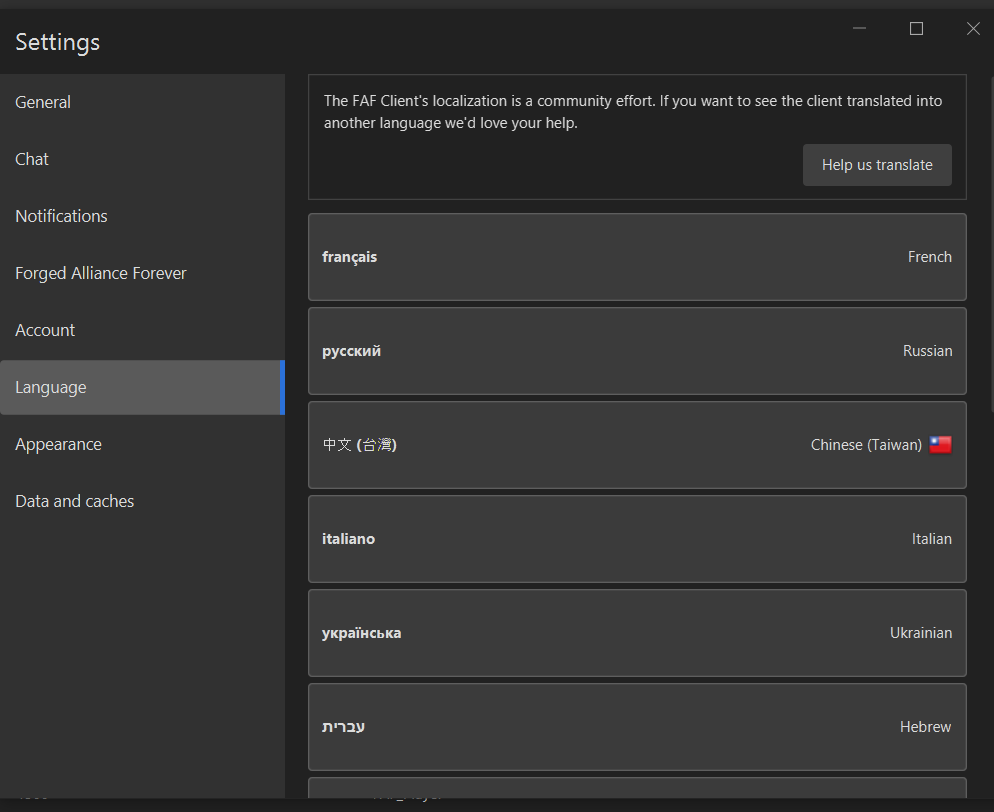994x812 pixels.
Task: Choose українська (Ukrainian) language
Action: pyautogui.click(x=637, y=633)
